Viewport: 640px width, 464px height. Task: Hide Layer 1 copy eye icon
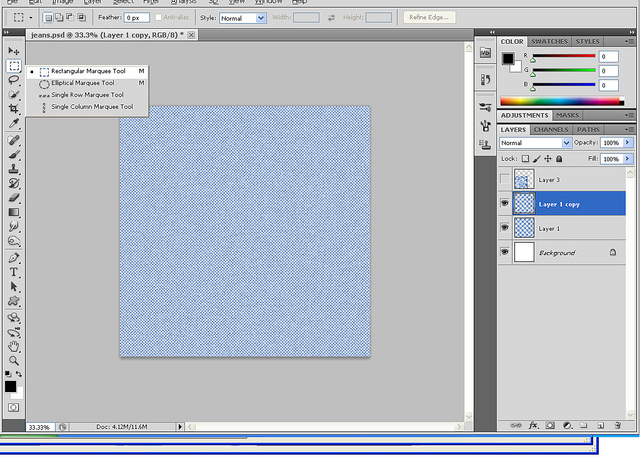point(505,203)
